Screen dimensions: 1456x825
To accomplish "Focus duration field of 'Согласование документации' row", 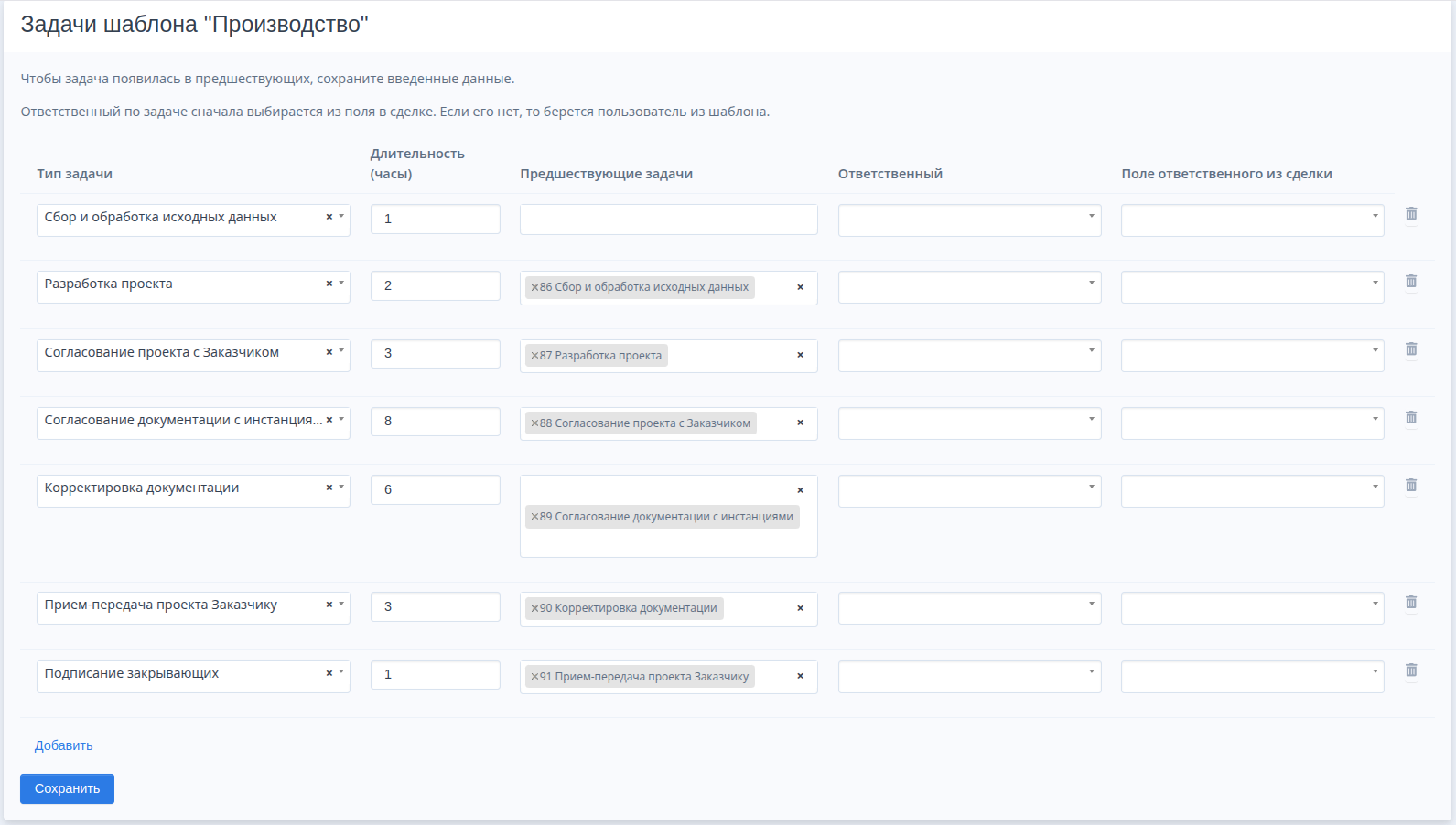I will 436,422.
